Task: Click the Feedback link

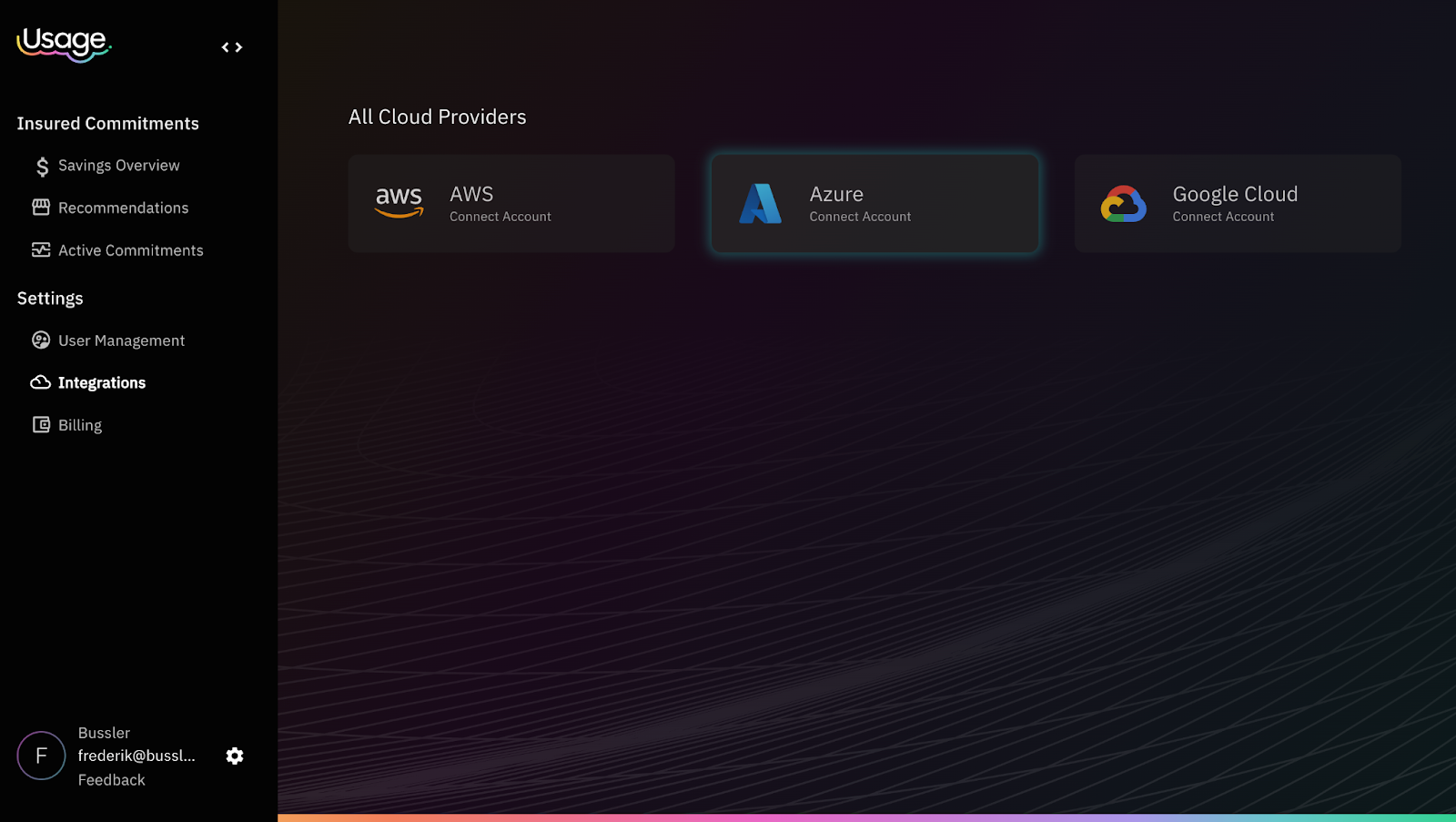Action: click(x=111, y=780)
